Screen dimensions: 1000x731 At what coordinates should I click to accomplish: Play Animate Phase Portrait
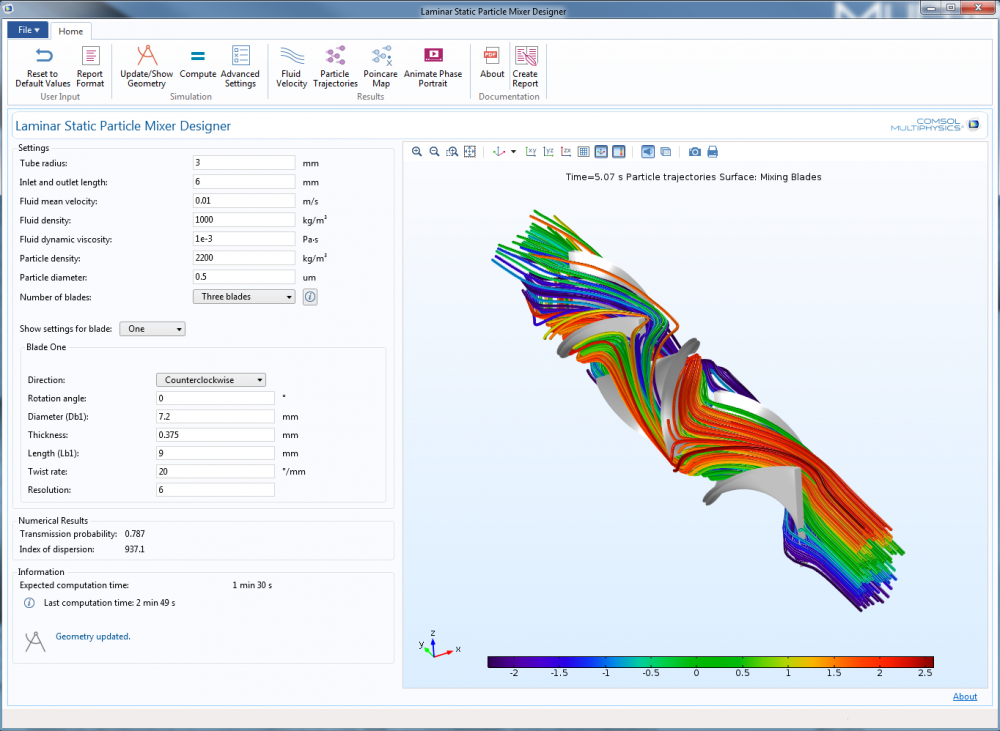click(433, 66)
